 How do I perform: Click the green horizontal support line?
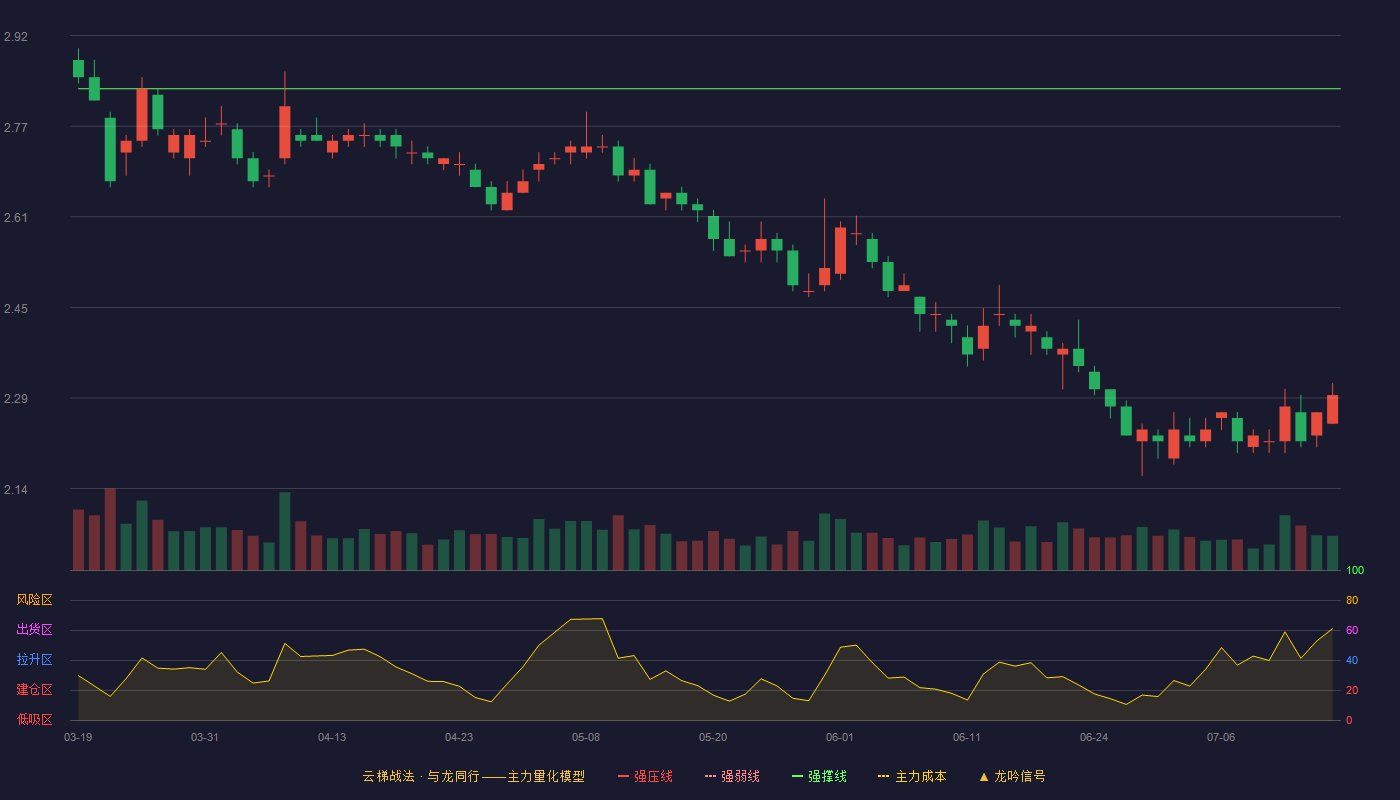(709, 89)
